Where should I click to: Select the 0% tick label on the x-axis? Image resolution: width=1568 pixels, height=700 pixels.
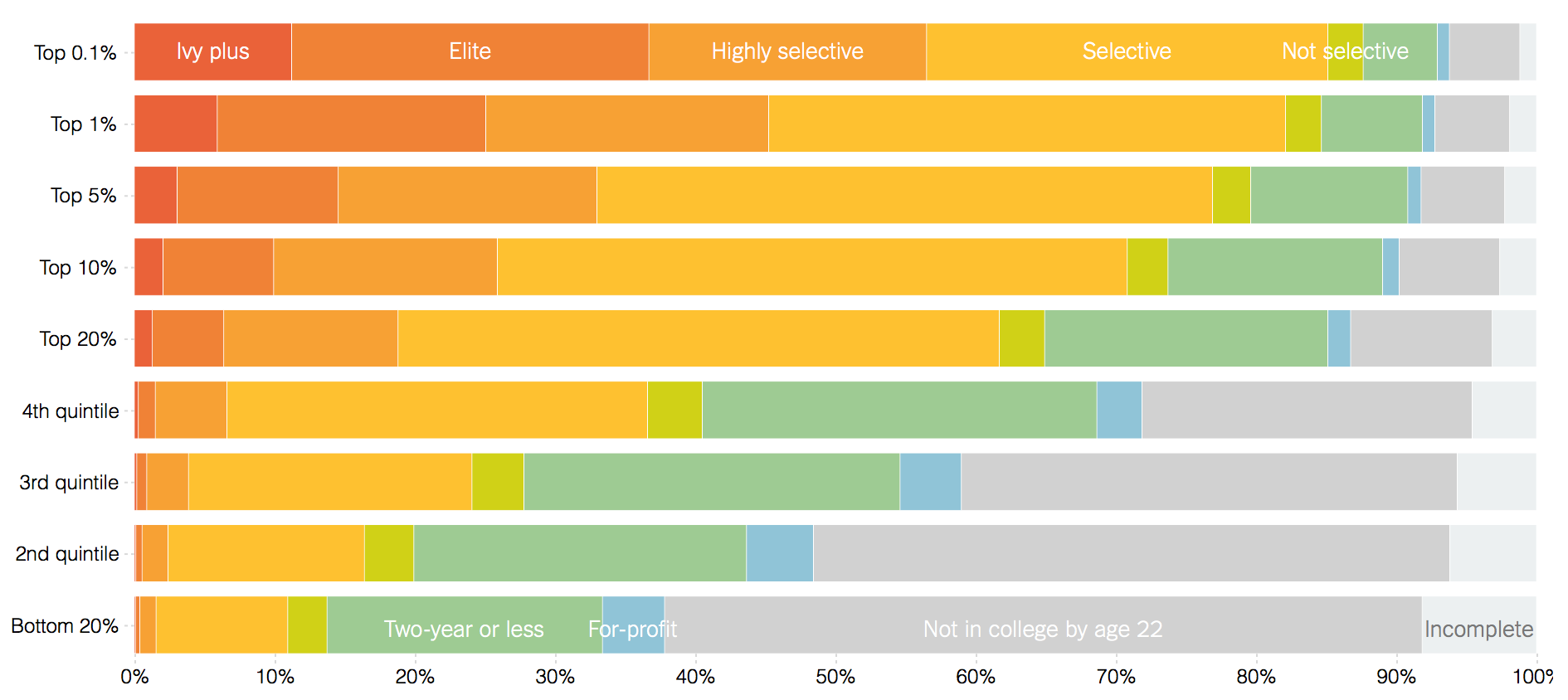pos(134,677)
